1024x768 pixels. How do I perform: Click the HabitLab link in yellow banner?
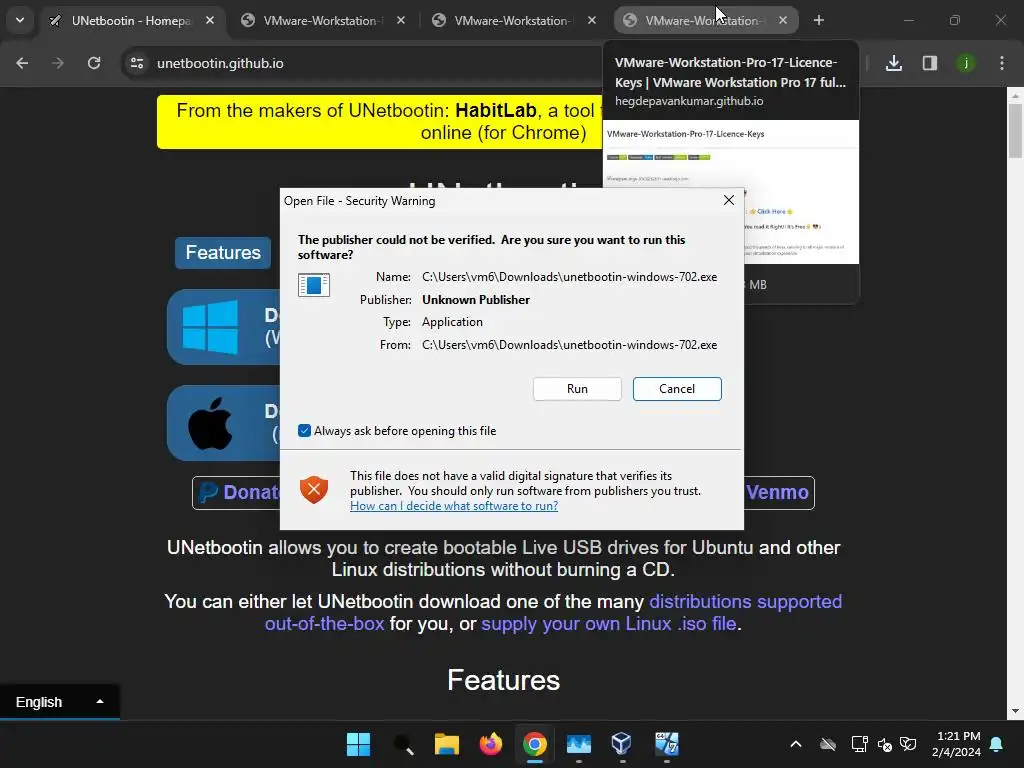(496, 110)
